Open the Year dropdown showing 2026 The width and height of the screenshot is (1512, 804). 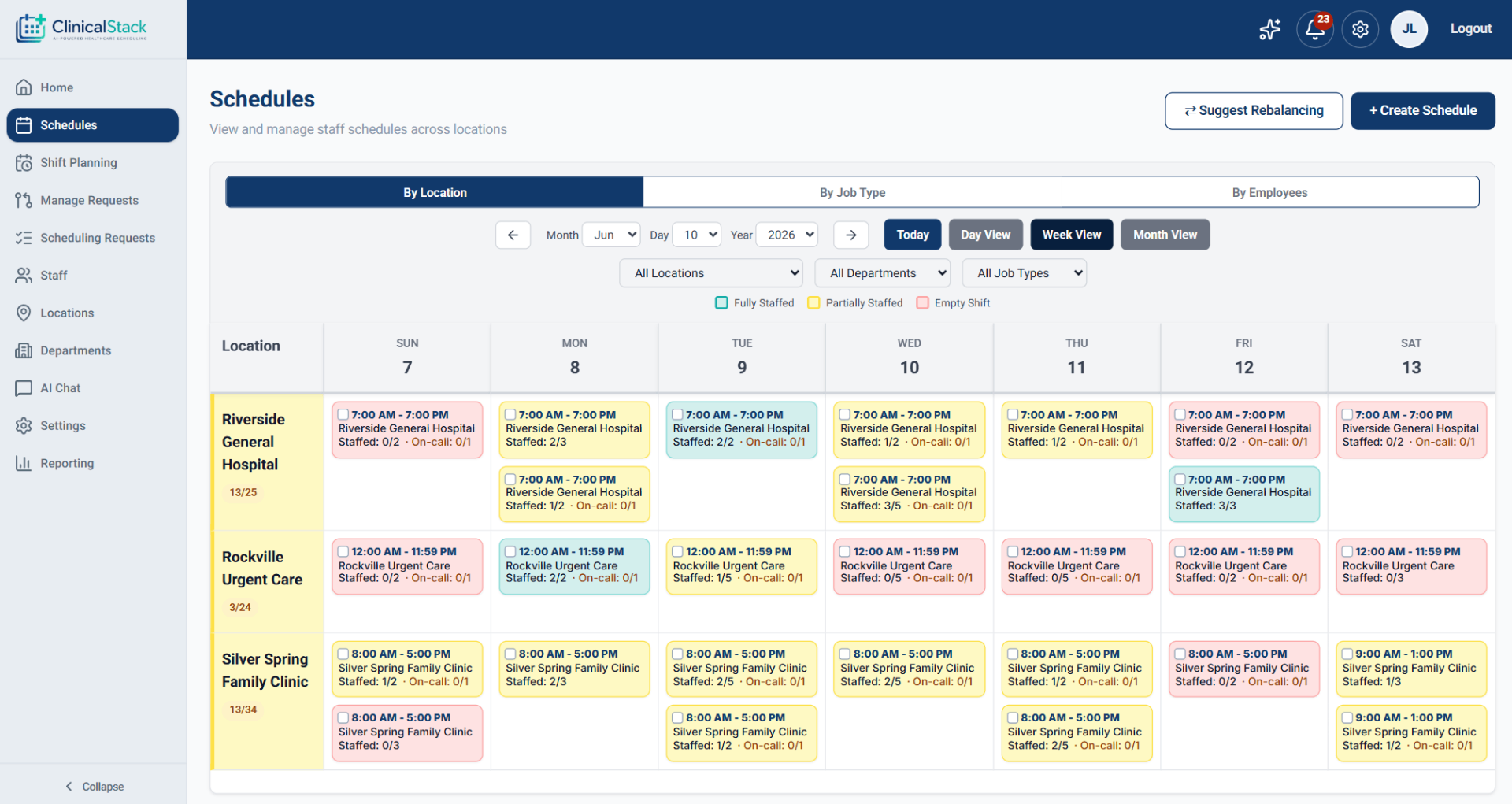coord(787,235)
